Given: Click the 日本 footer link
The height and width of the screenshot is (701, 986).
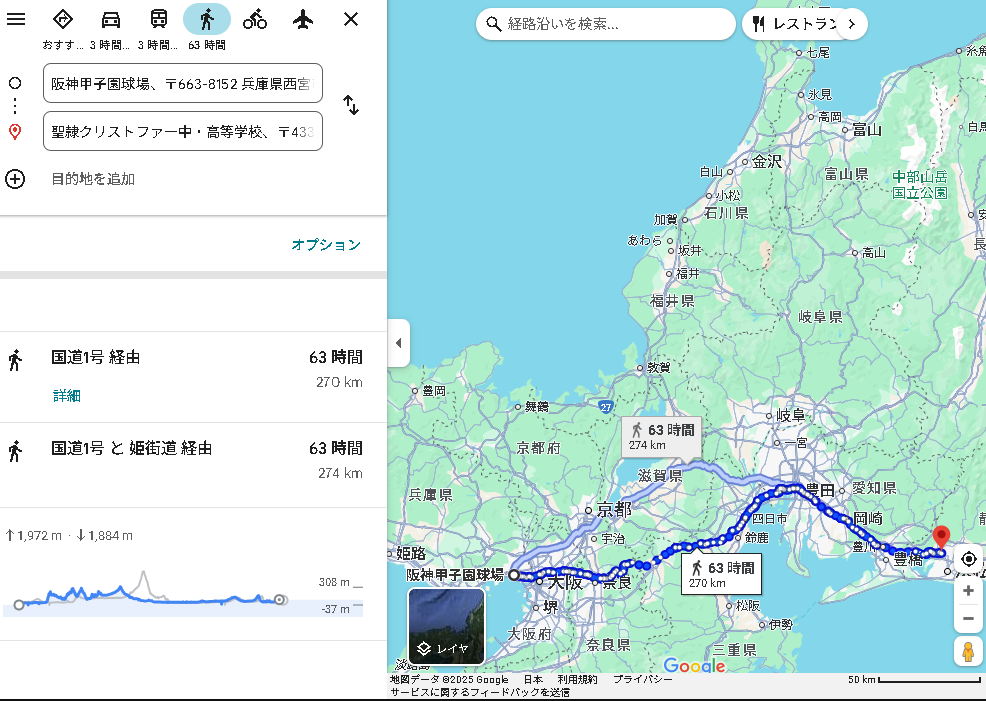Looking at the screenshot, I should [x=533, y=680].
